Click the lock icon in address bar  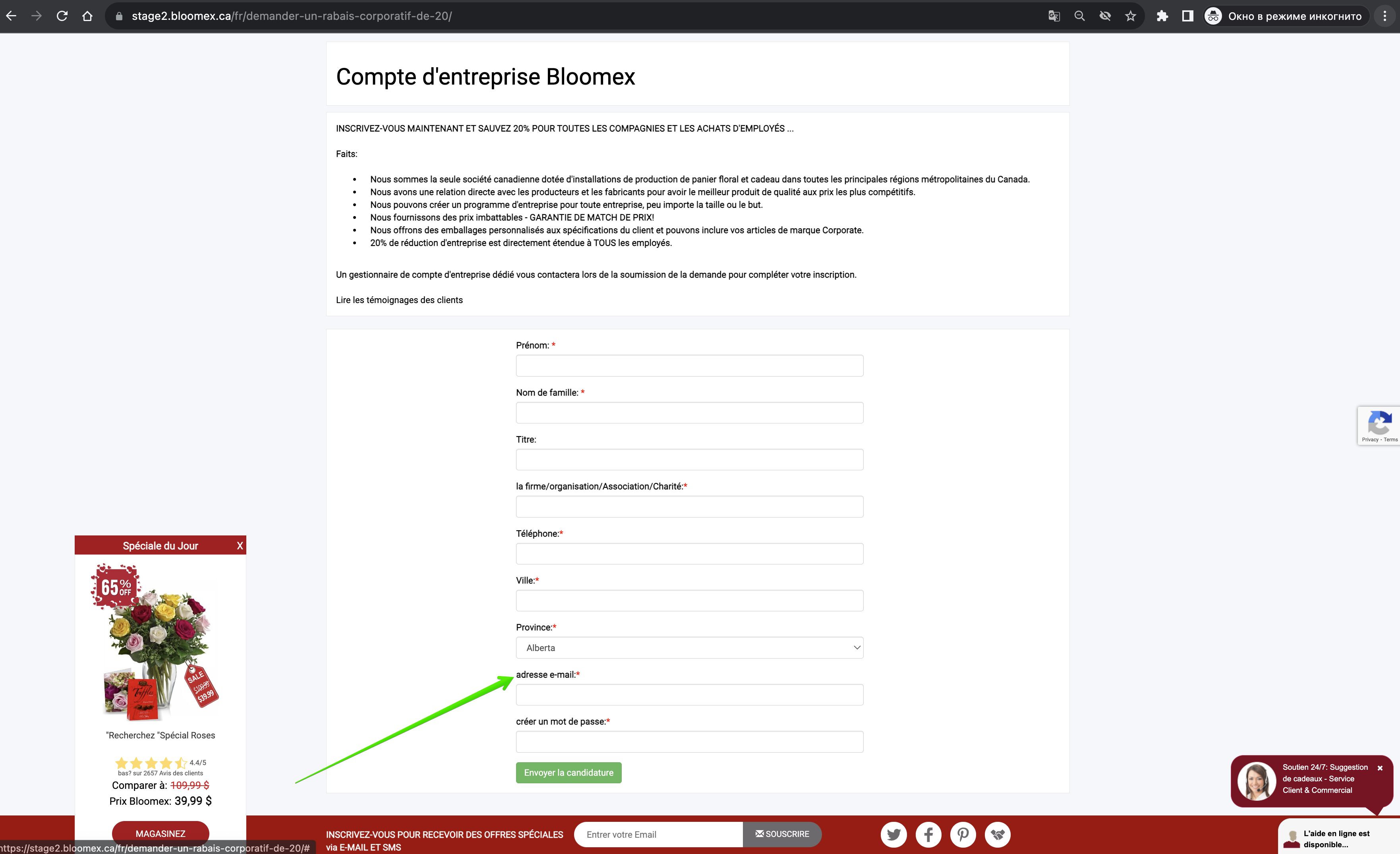pos(119,16)
